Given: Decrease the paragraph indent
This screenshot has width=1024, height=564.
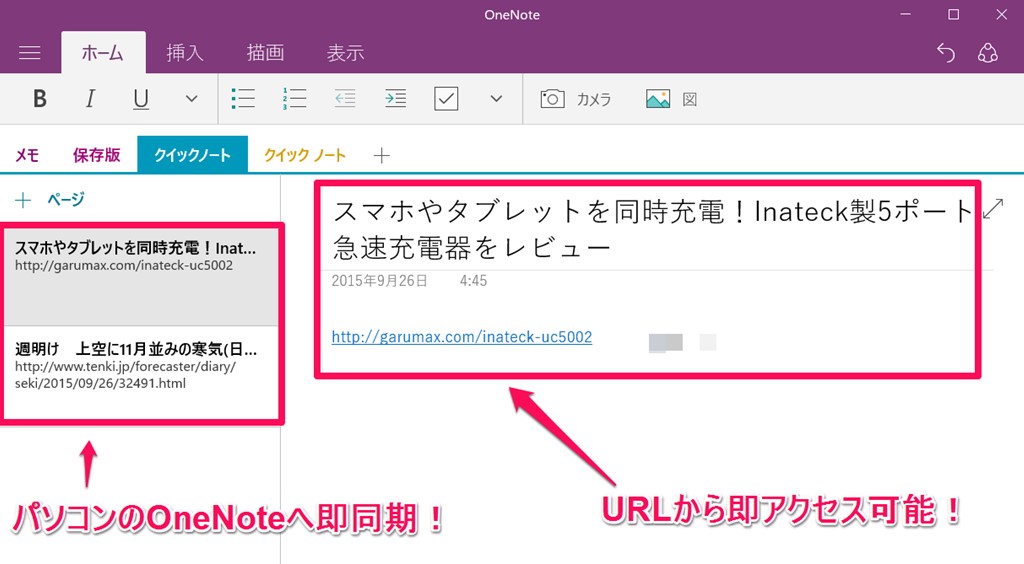Looking at the screenshot, I should [x=345, y=99].
